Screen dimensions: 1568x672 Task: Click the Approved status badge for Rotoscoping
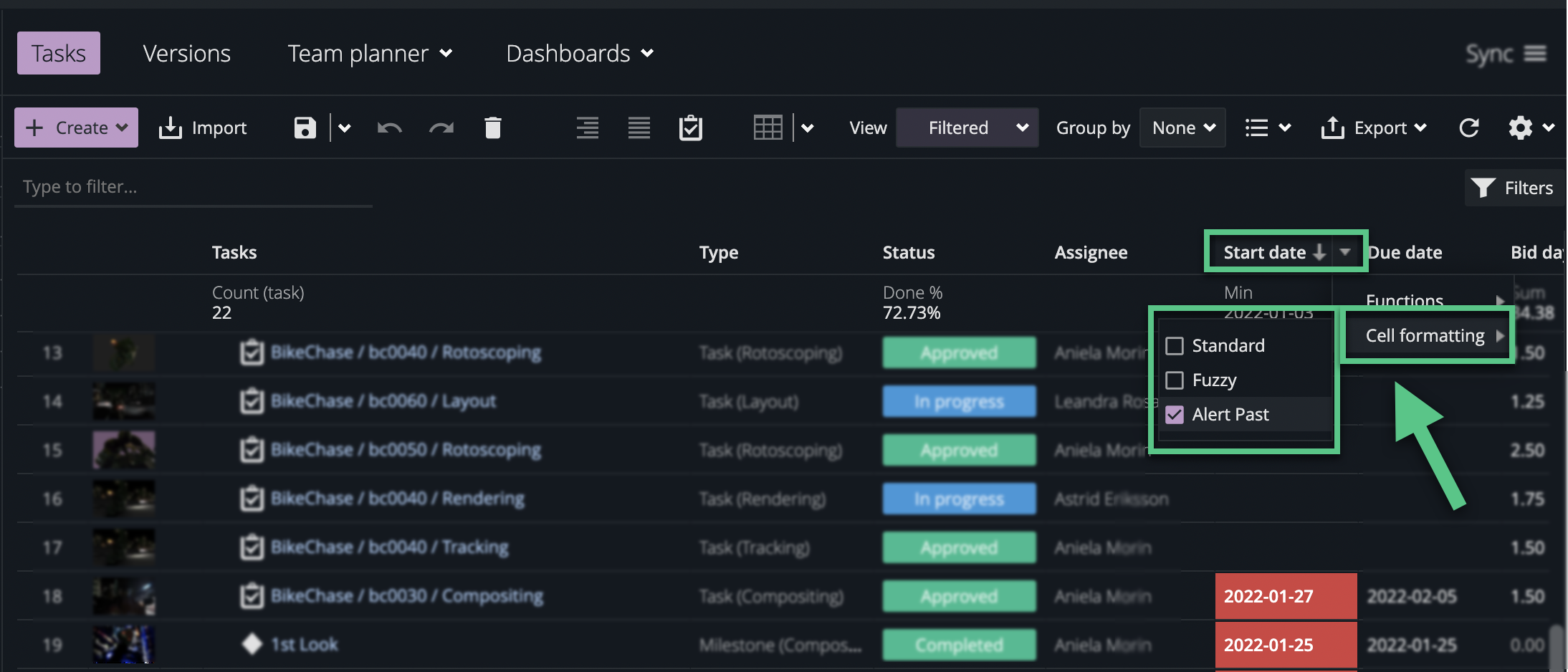point(958,352)
